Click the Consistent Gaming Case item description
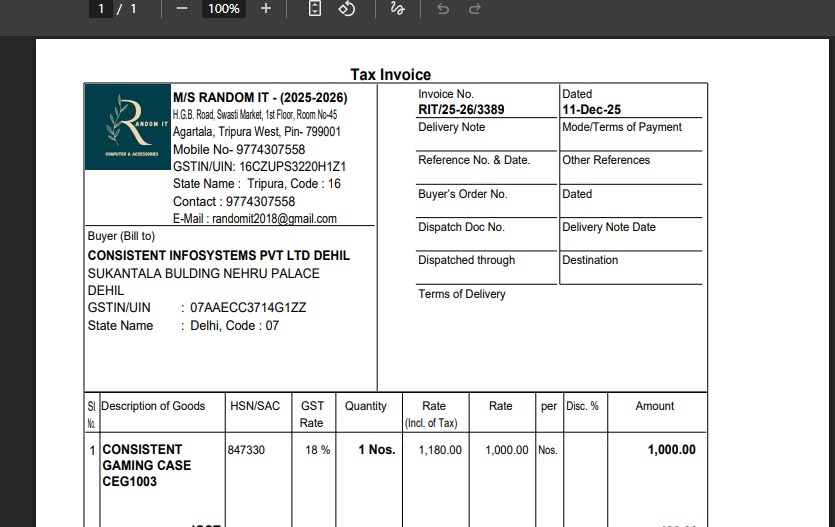 coord(146,465)
